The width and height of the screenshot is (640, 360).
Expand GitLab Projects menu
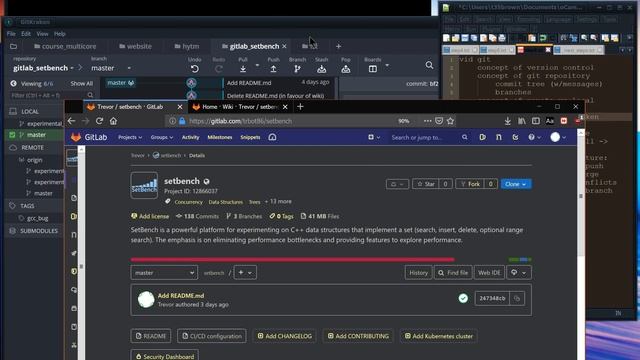point(130,137)
